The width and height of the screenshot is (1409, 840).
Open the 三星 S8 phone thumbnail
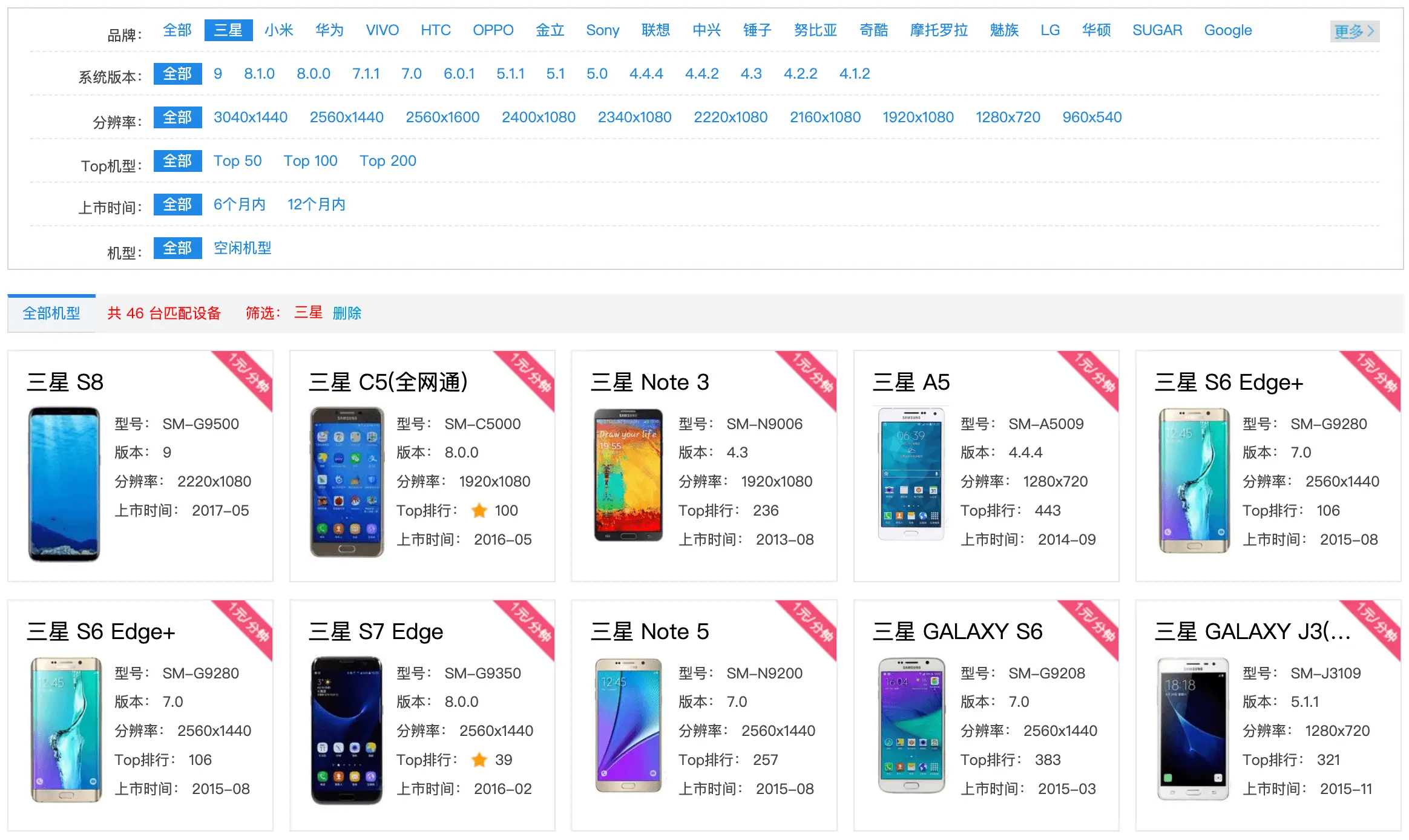pos(64,484)
